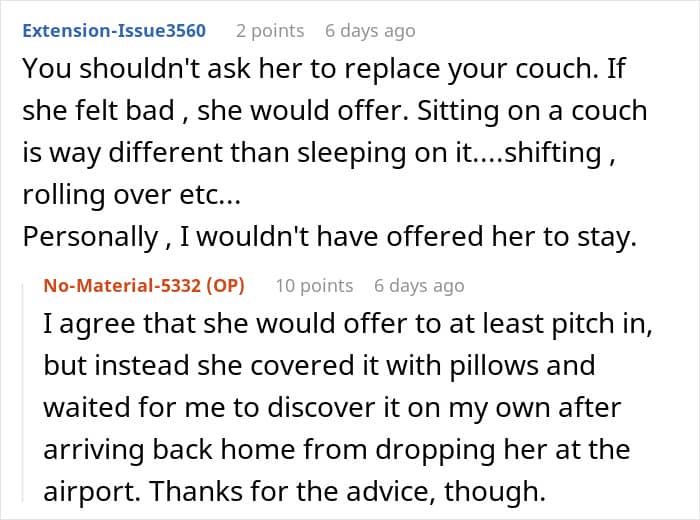Click the line "waited for me to discover it on my own after"
Viewport: 700px width, 520px height.
(x=331, y=406)
